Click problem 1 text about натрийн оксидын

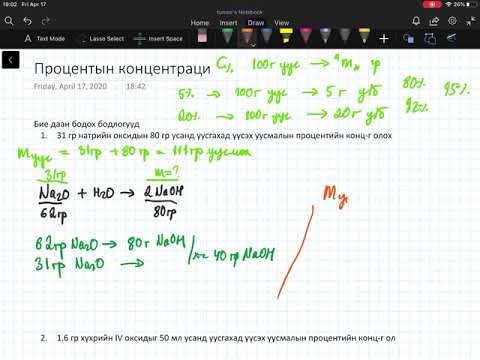click(224, 136)
